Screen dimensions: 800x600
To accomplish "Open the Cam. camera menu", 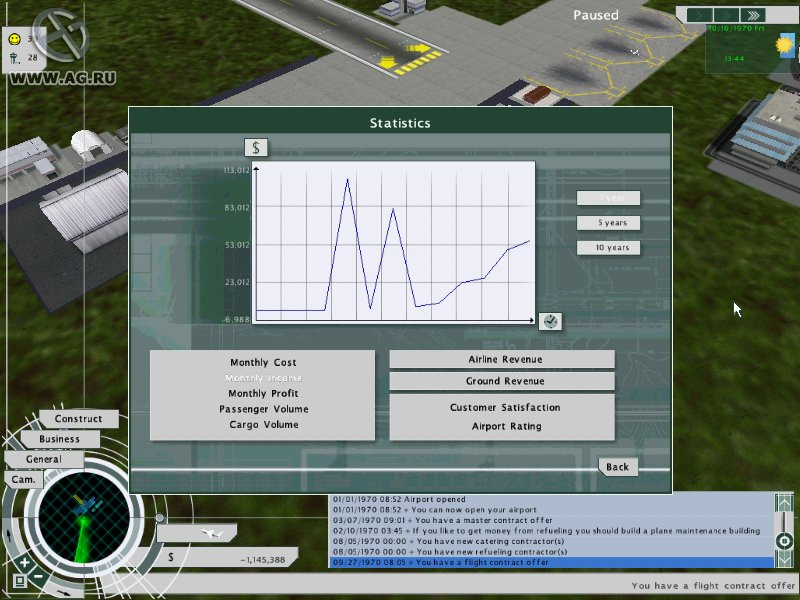I will [23, 480].
